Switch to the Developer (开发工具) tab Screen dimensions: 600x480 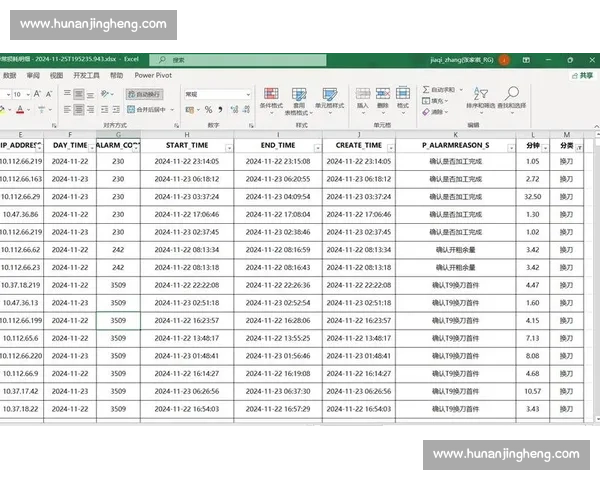pos(87,75)
